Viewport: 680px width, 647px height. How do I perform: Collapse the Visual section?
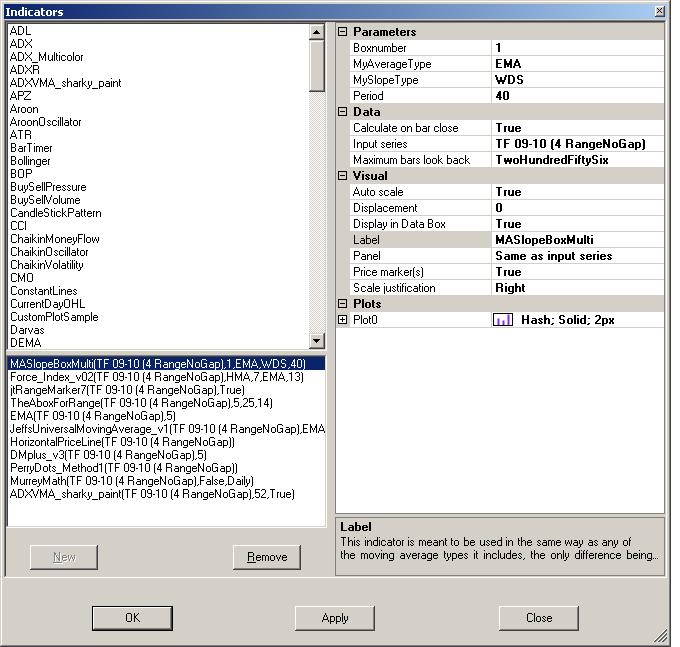click(343, 176)
